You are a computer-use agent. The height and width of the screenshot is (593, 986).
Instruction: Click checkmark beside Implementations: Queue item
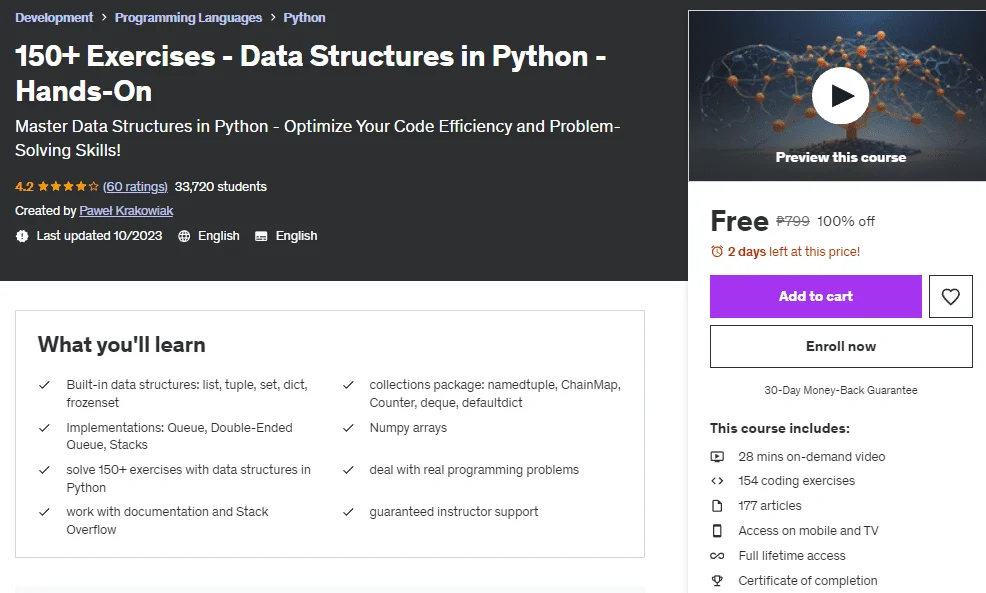(44, 428)
